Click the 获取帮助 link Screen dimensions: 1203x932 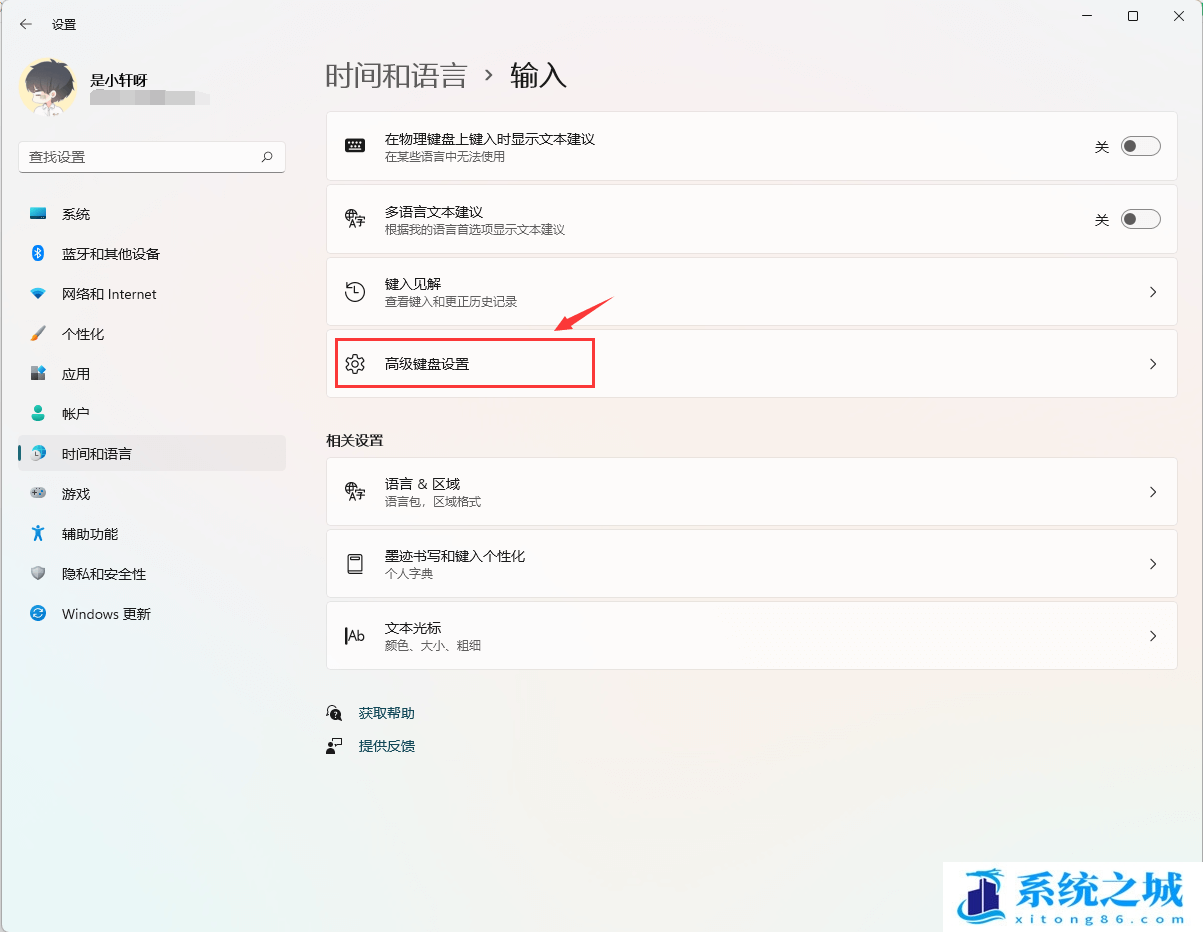[x=385, y=713]
